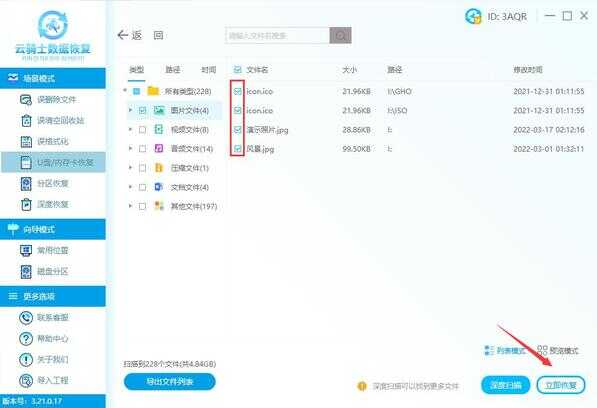Click the orange info icon near 深度扫描 hint
This screenshot has width=597, height=408.
[x=362, y=386]
